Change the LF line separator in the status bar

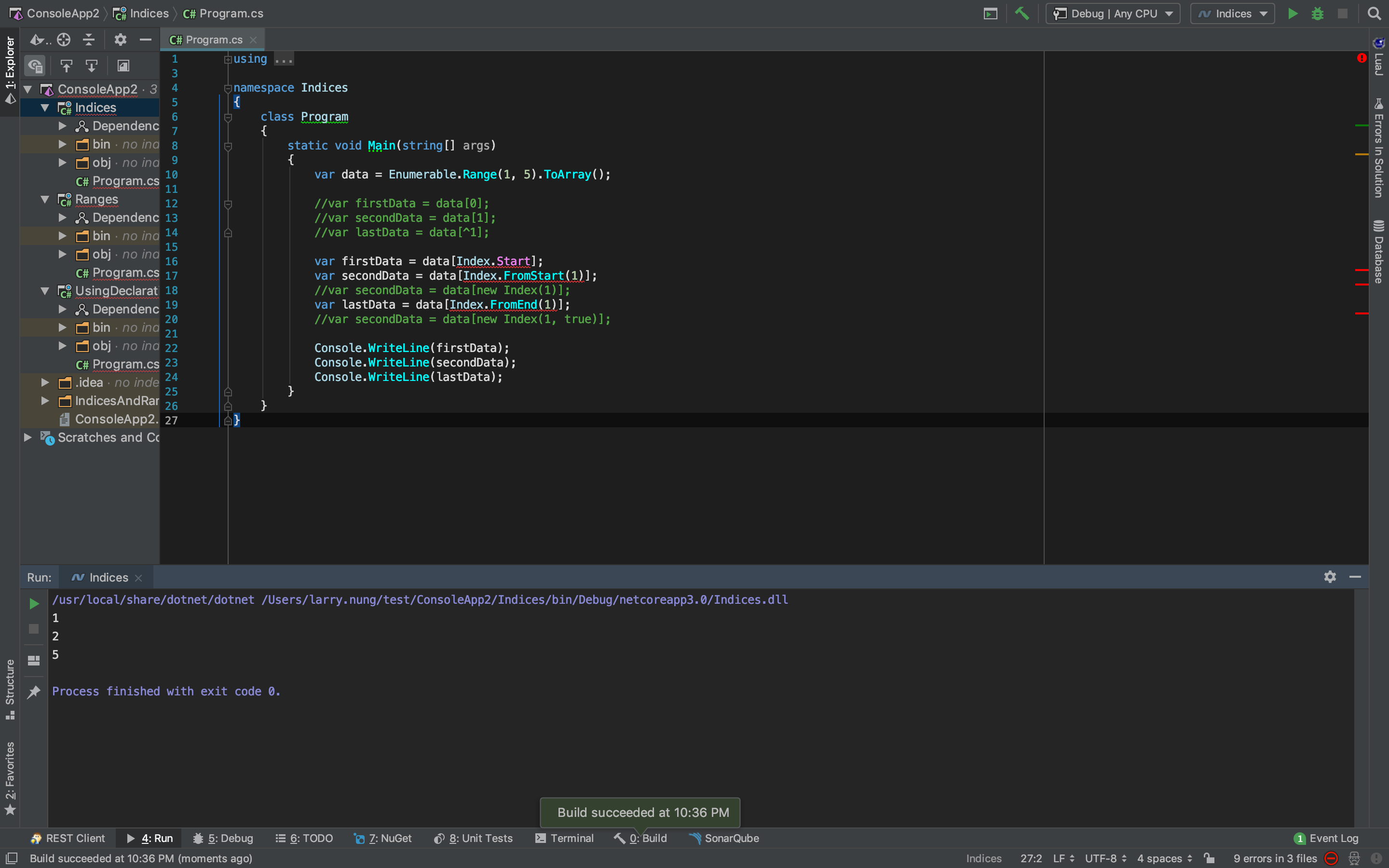tap(1063, 858)
